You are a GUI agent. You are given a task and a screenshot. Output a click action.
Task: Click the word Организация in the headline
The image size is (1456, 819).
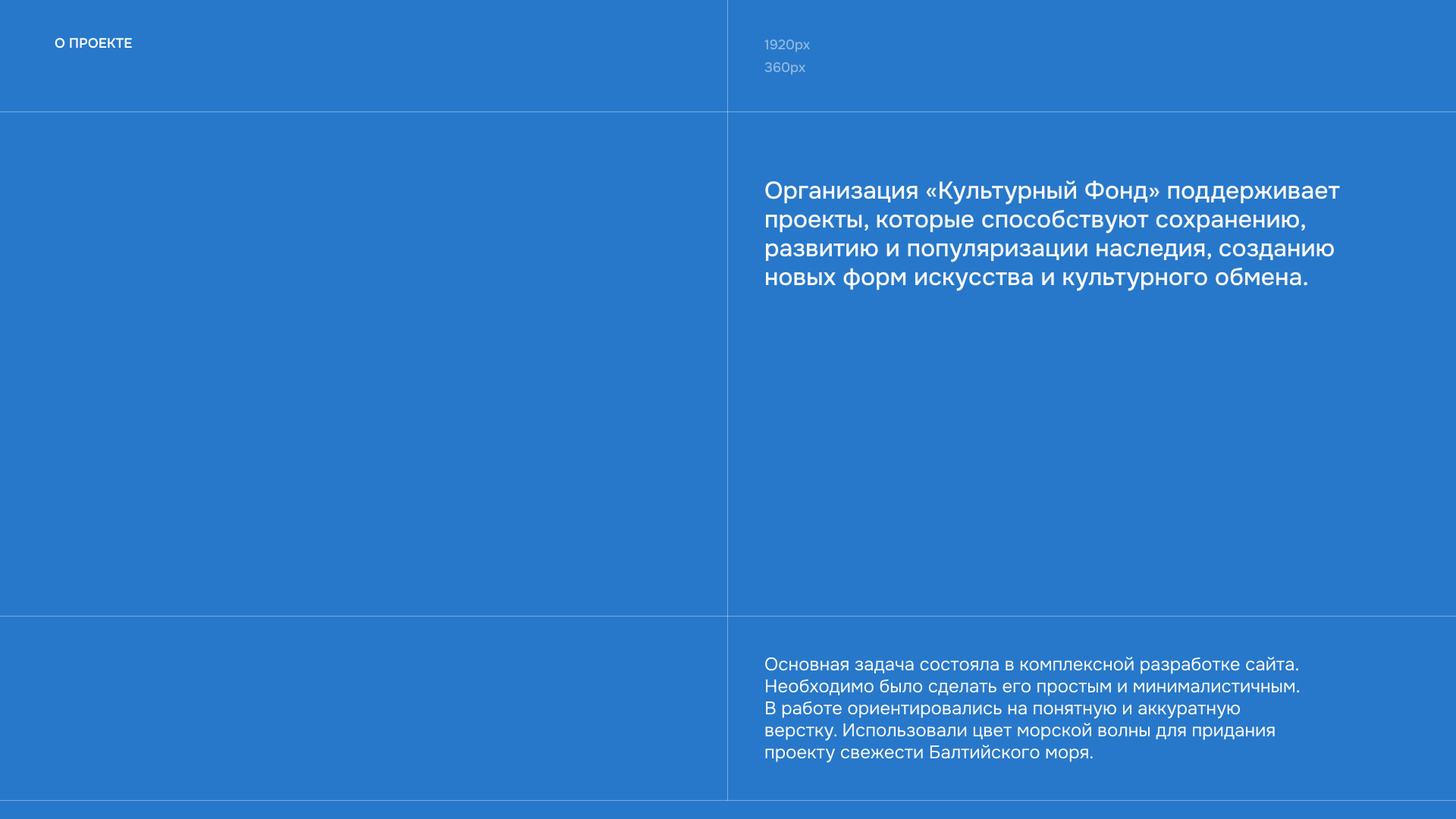pos(841,190)
